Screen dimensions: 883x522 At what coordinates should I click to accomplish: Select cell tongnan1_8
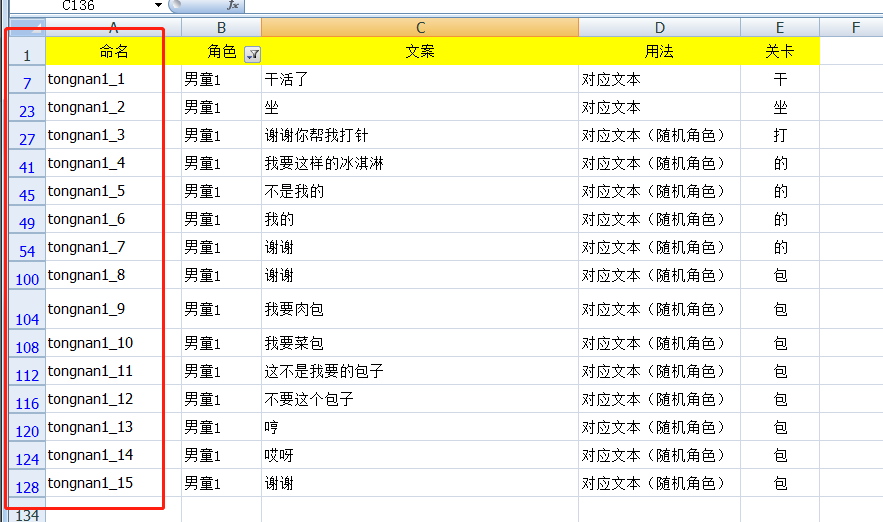[113, 275]
